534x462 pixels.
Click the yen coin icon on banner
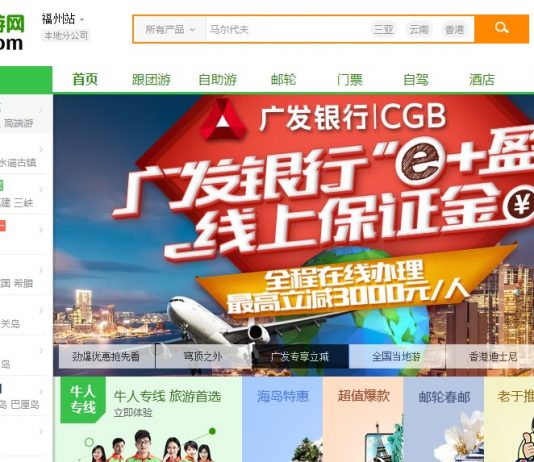(x=522, y=205)
